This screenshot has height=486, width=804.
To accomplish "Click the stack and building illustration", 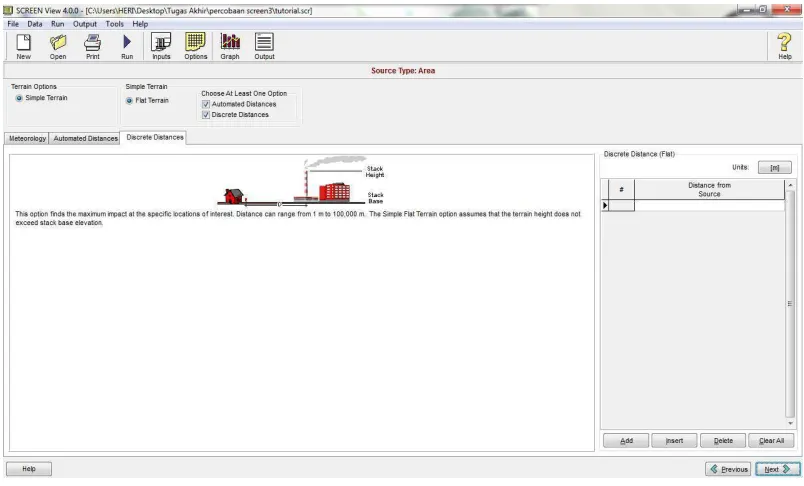I will click(x=302, y=181).
